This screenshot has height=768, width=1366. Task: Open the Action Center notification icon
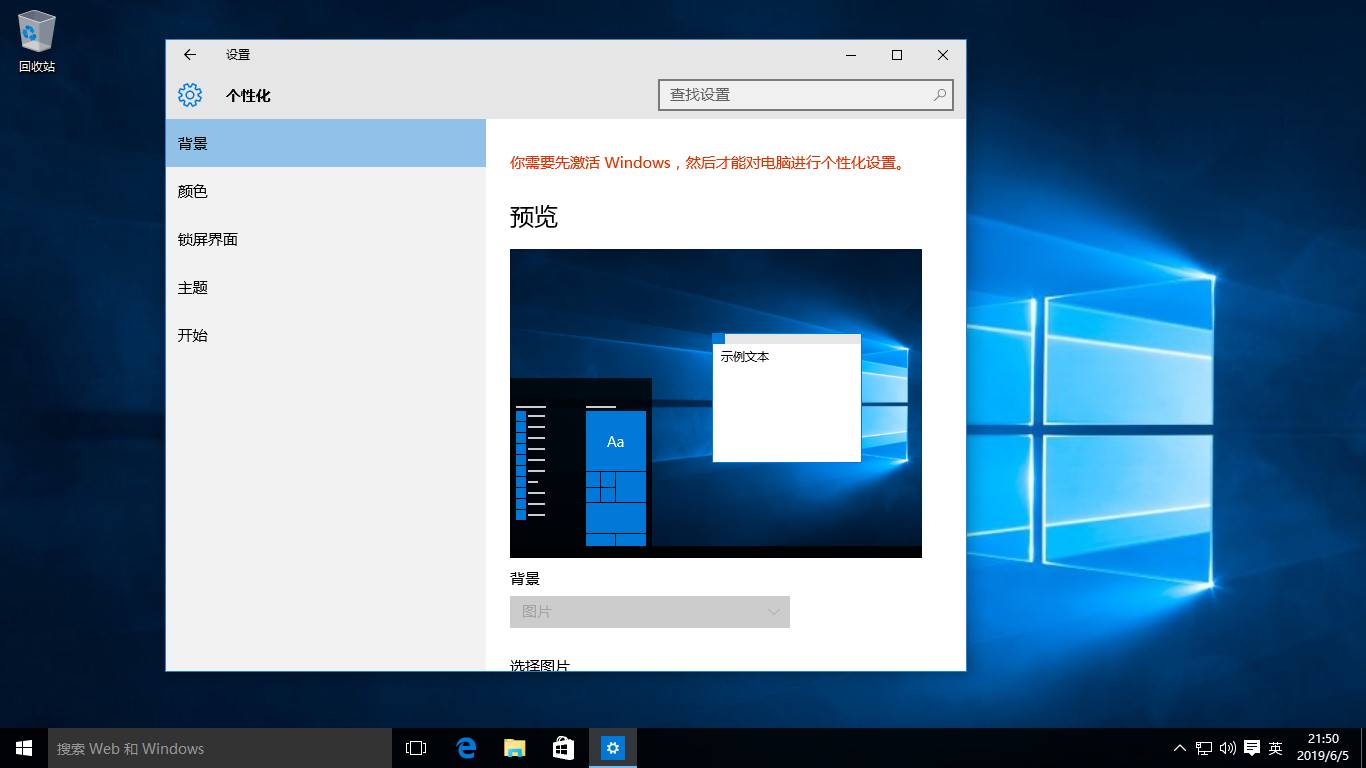(x=1251, y=747)
